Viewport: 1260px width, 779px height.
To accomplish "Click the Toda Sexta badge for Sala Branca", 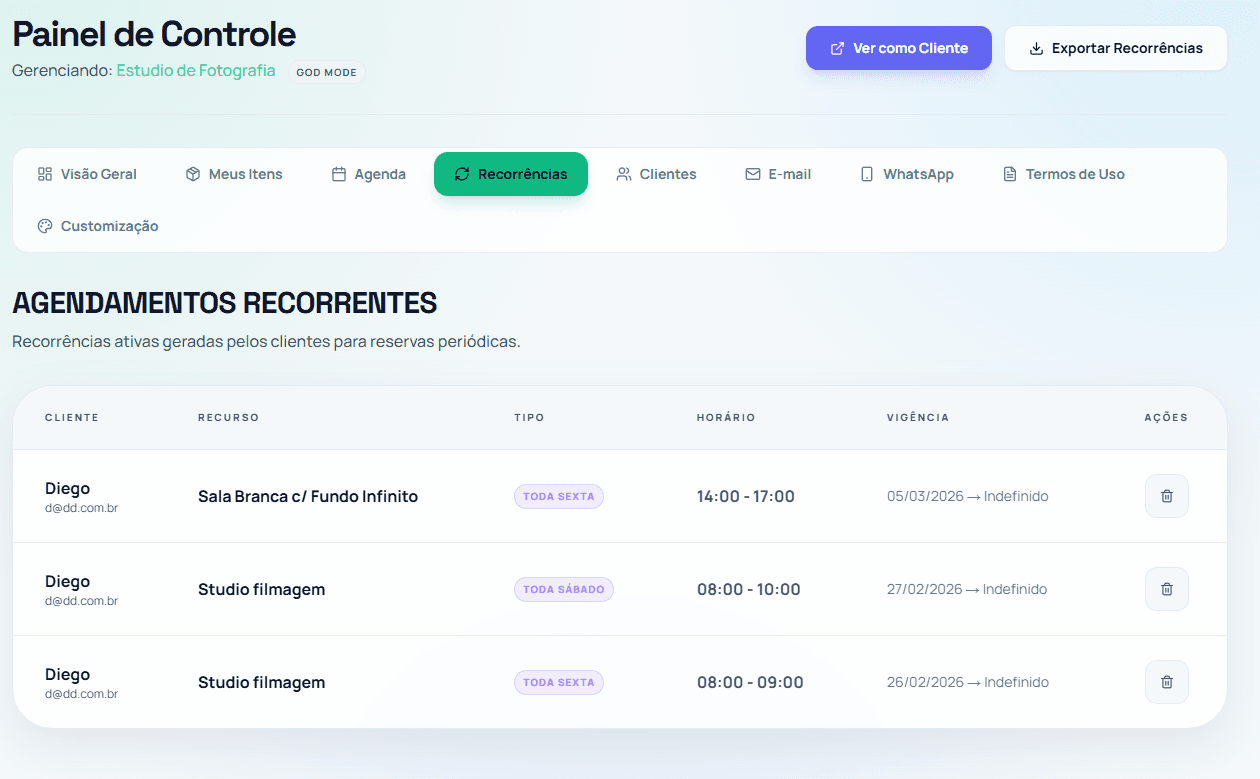I will 558,497.
